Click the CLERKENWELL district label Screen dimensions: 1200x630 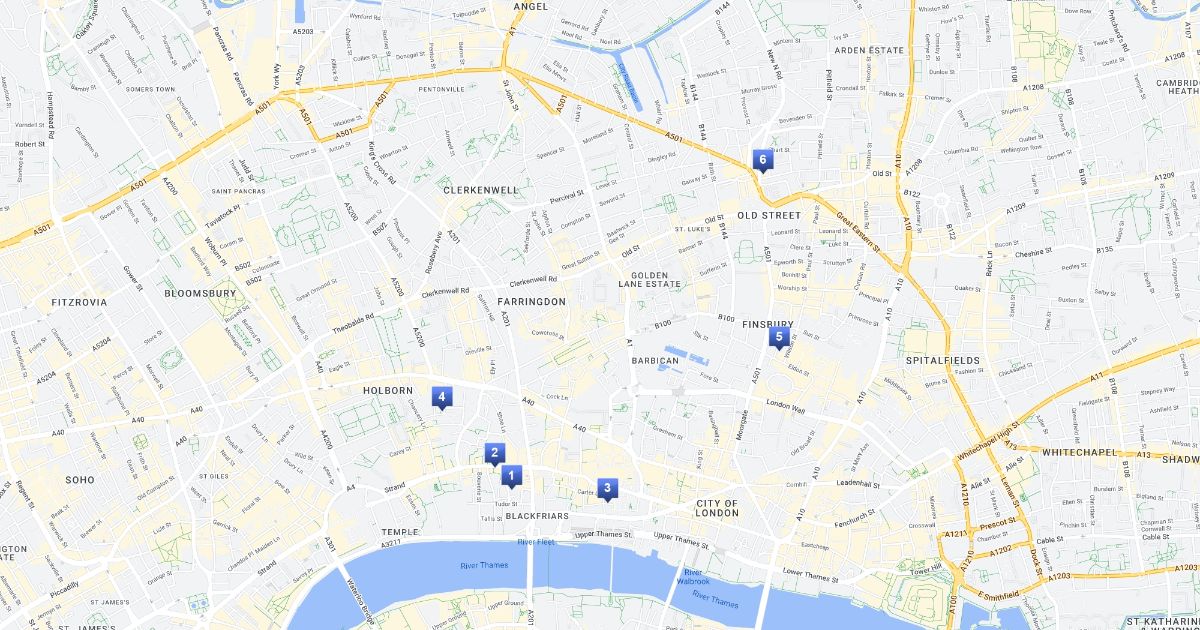(x=481, y=189)
